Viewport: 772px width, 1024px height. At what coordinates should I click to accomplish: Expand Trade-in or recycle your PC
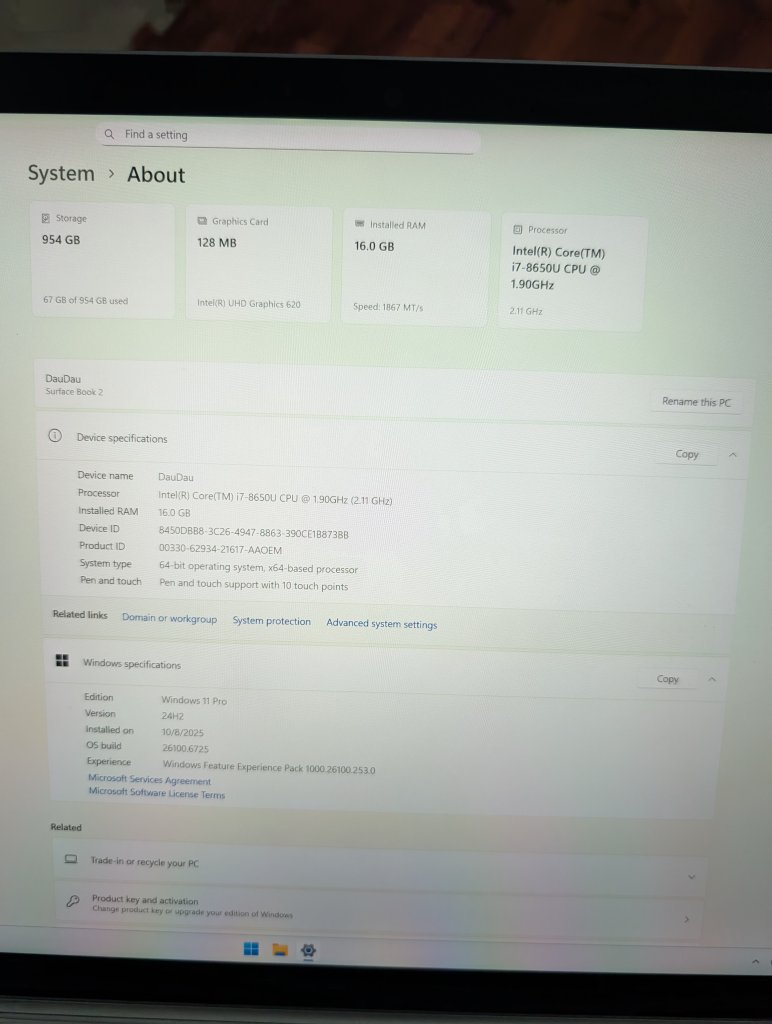tap(690, 877)
